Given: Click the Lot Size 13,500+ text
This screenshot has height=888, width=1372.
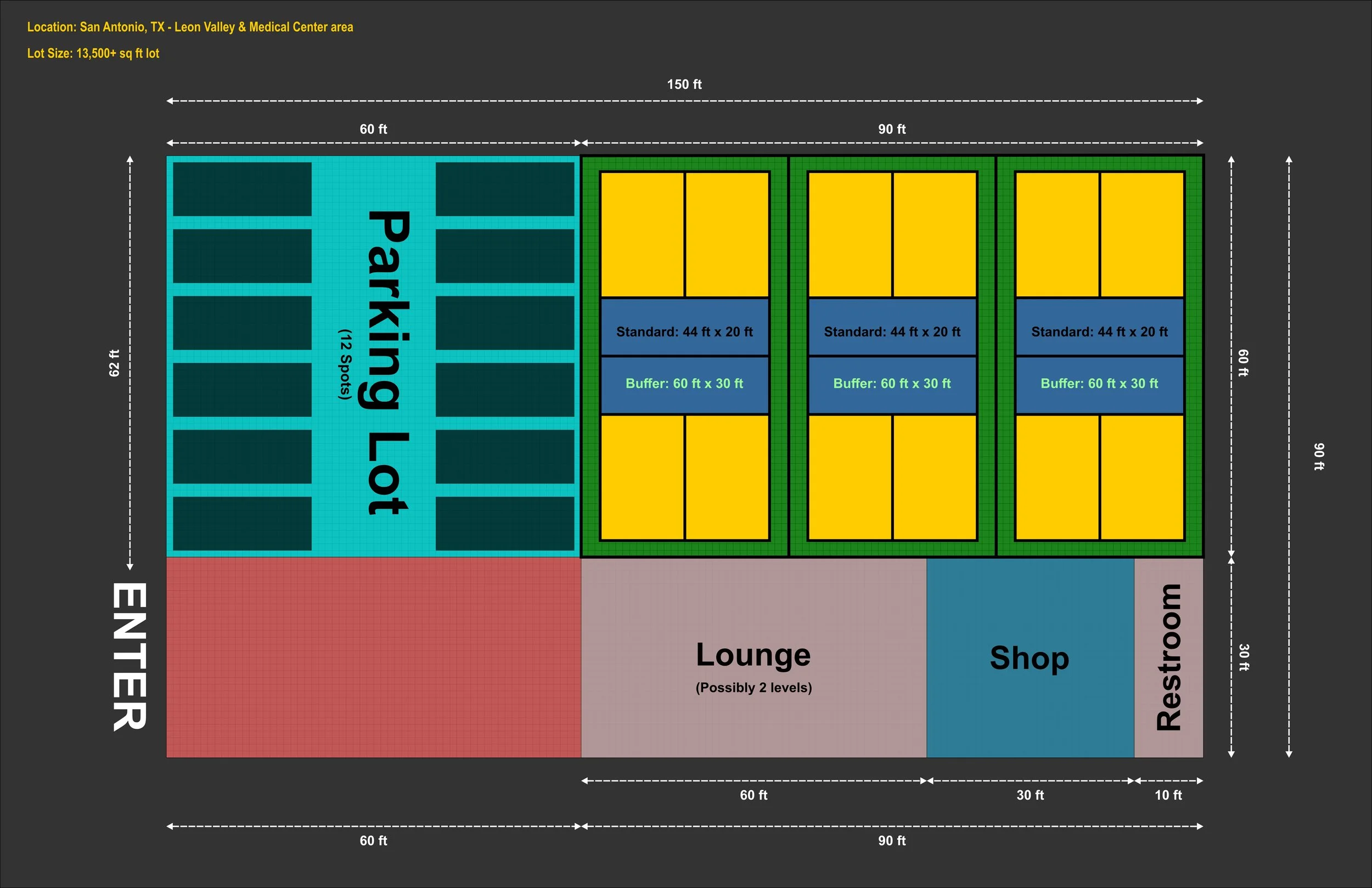Looking at the screenshot, I should 93,54.
